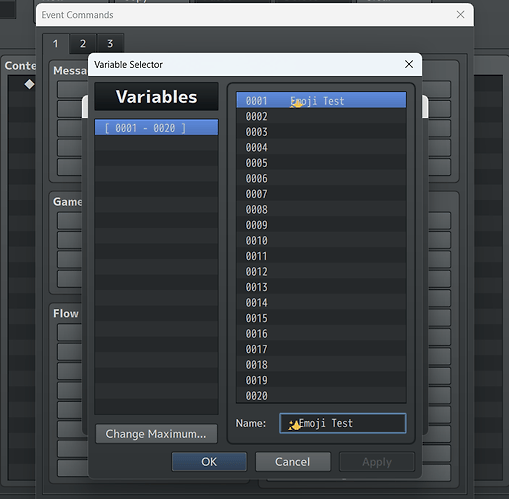The image size is (509, 499).
Task: Switch to Event Commands tab 3
Action: pos(110,43)
